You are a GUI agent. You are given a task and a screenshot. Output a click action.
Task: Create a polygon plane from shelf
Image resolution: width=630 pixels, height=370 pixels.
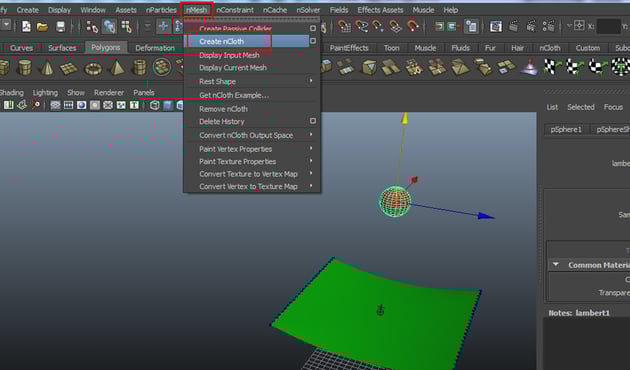point(69,68)
